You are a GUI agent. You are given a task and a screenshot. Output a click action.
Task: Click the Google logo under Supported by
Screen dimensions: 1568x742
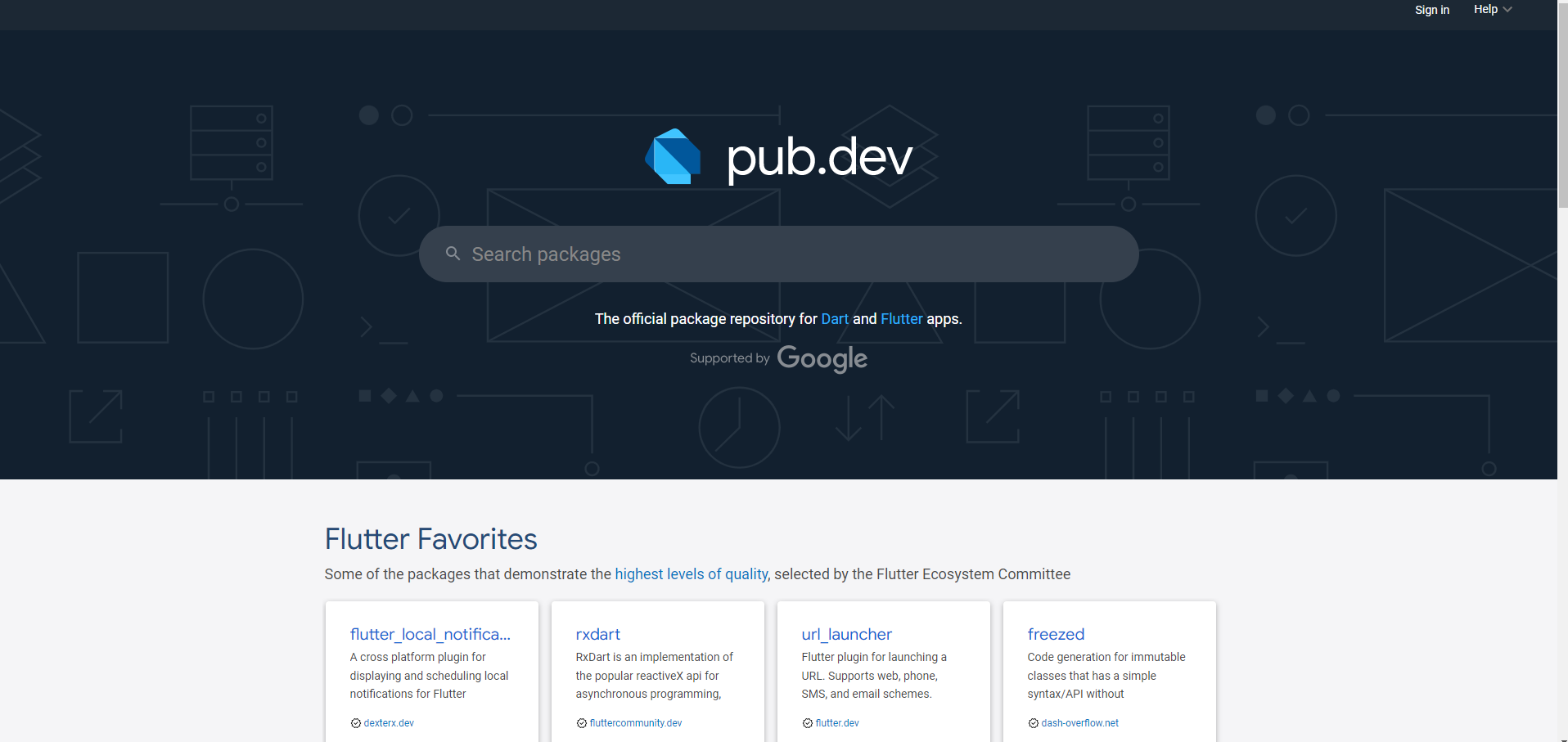822,358
